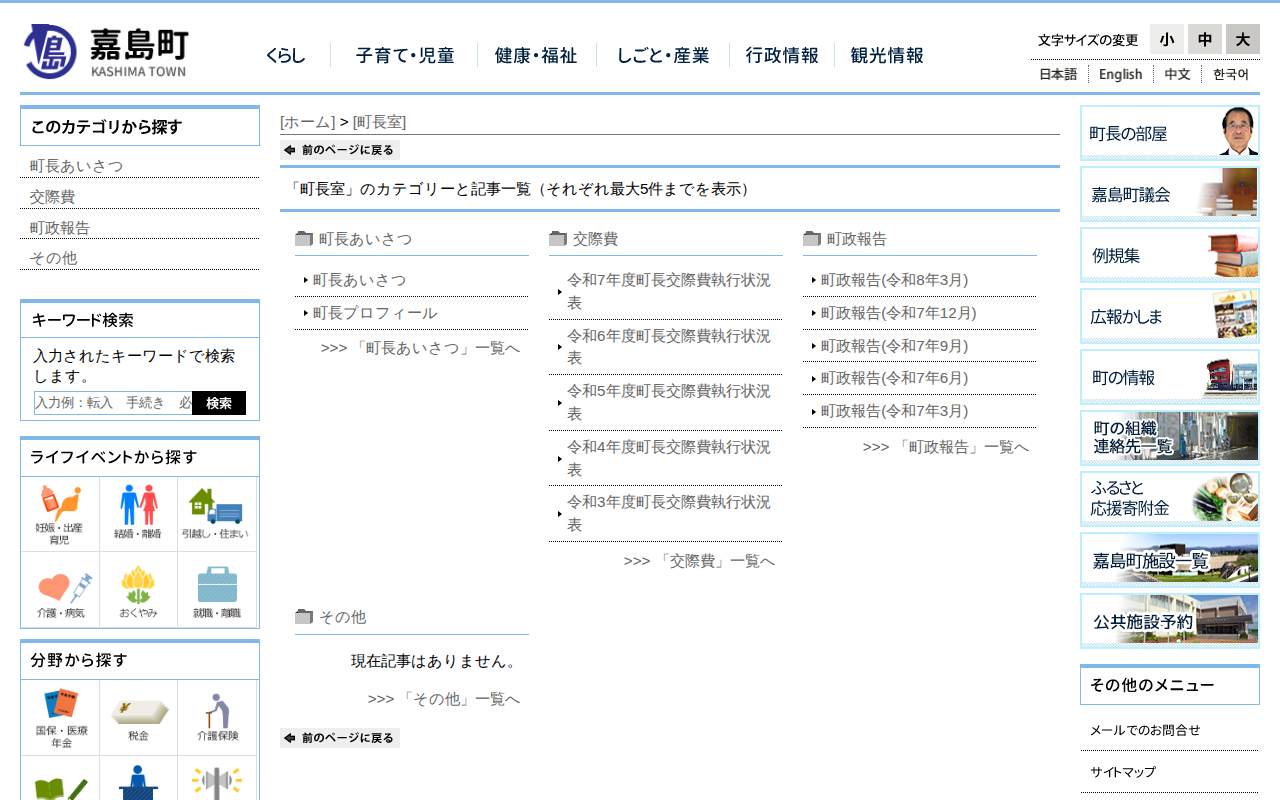
Task: Click the 検索 search button
Action: point(219,403)
